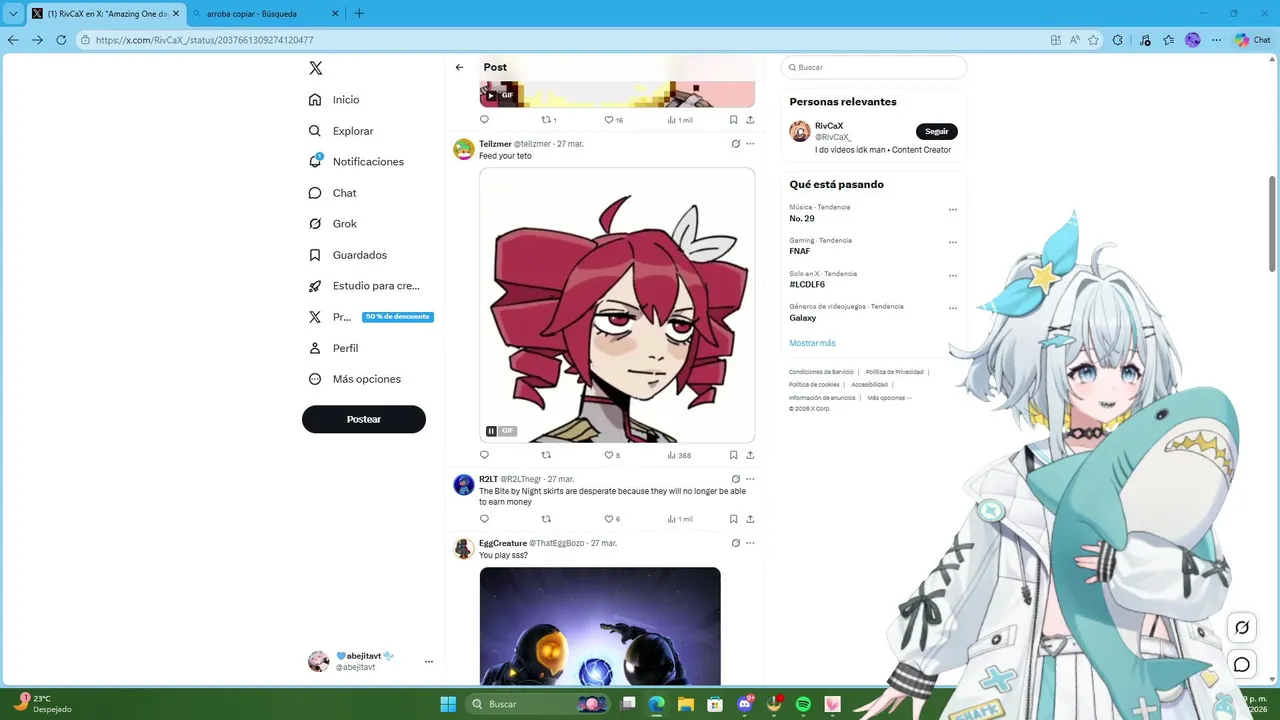Open the #LCDLF6 trend
Screen dimensions: 1280x720
click(x=807, y=284)
